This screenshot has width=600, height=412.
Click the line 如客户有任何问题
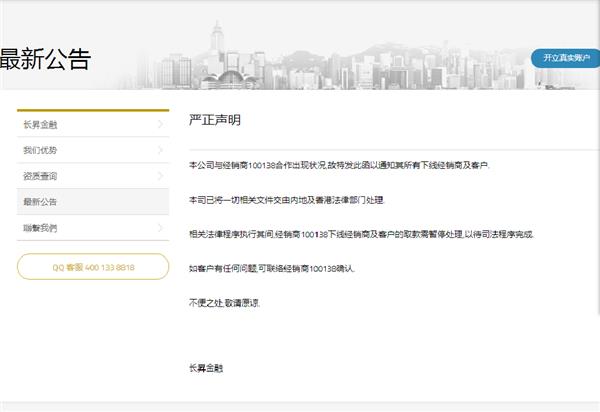[272, 269]
